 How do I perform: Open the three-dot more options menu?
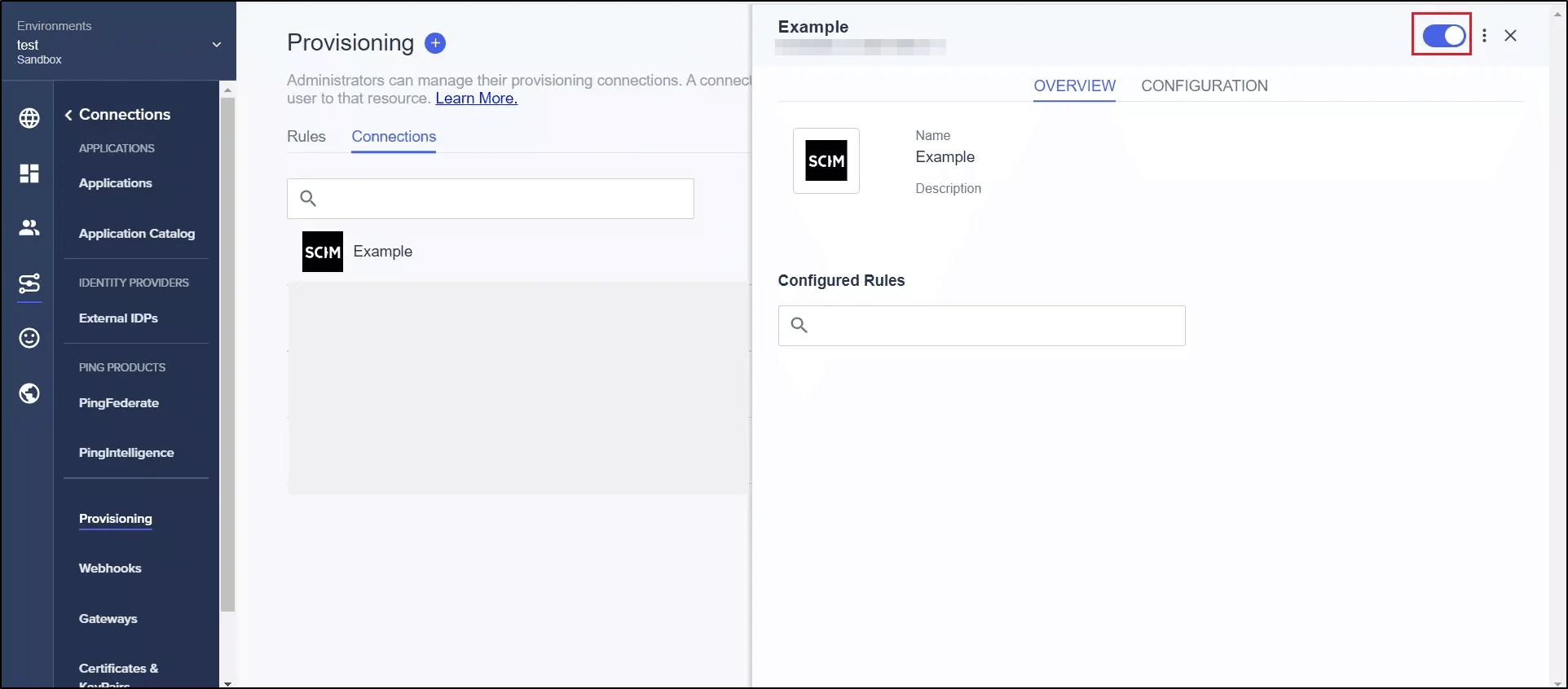tap(1484, 36)
